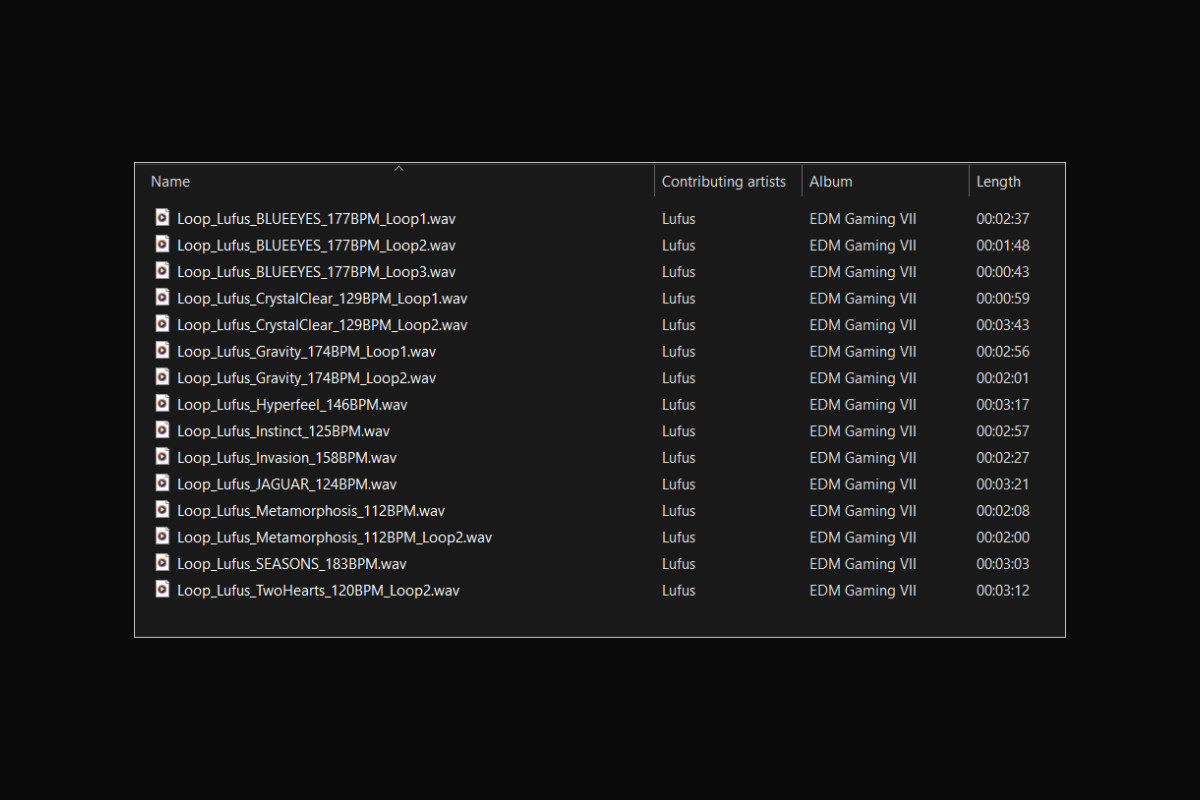Select file name Loop_Lufus_CrystalClear_129BPM_Loop1.wav
1200x800 pixels.
[x=322, y=298]
